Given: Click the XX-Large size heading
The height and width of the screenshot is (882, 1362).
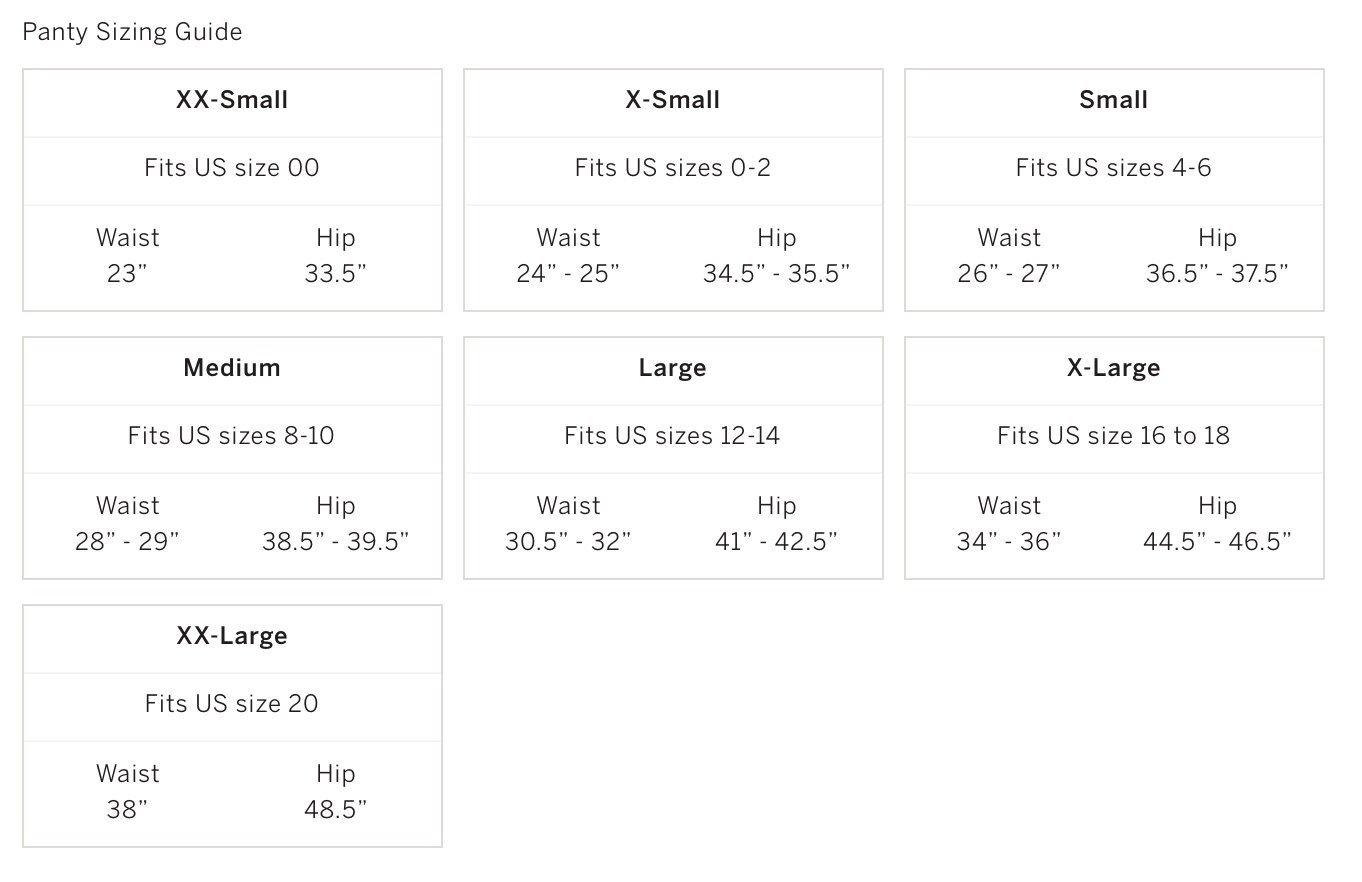Looking at the screenshot, I should pos(232,636).
